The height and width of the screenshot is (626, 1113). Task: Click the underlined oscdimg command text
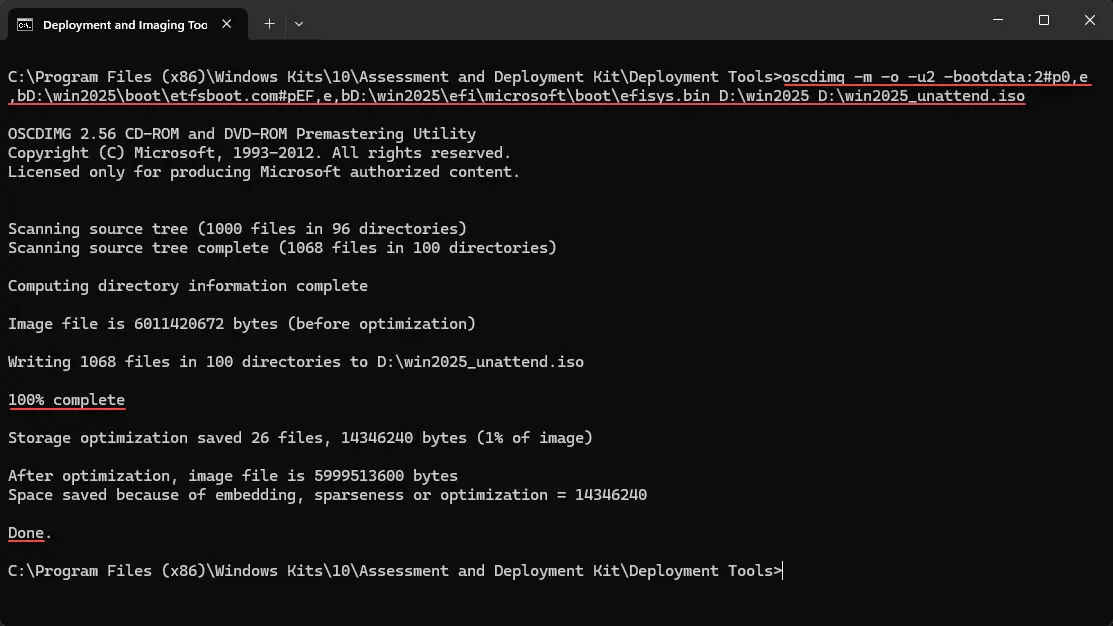814,77
